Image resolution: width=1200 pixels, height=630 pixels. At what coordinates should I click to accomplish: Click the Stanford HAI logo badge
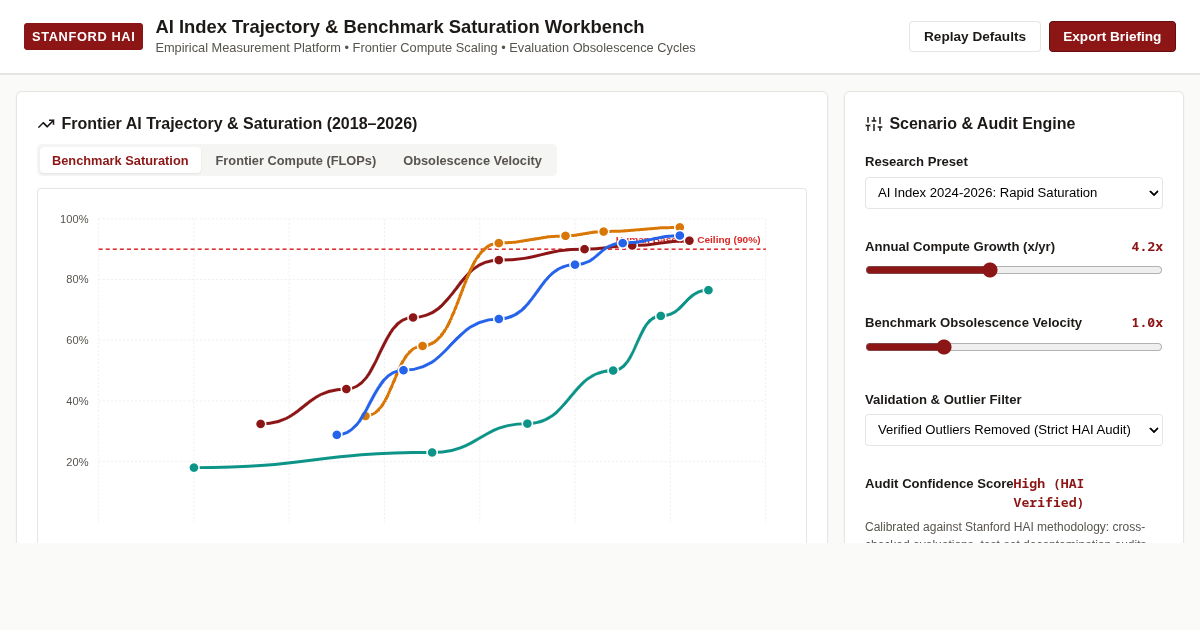[83, 37]
